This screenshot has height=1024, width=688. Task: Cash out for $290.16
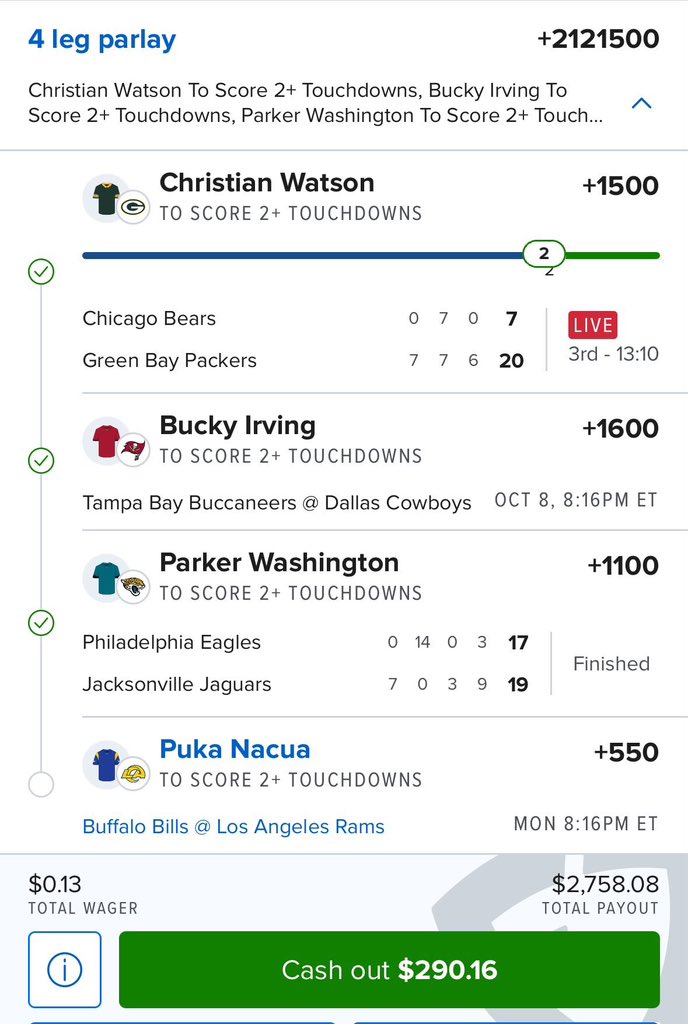pyautogui.click(x=389, y=969)
